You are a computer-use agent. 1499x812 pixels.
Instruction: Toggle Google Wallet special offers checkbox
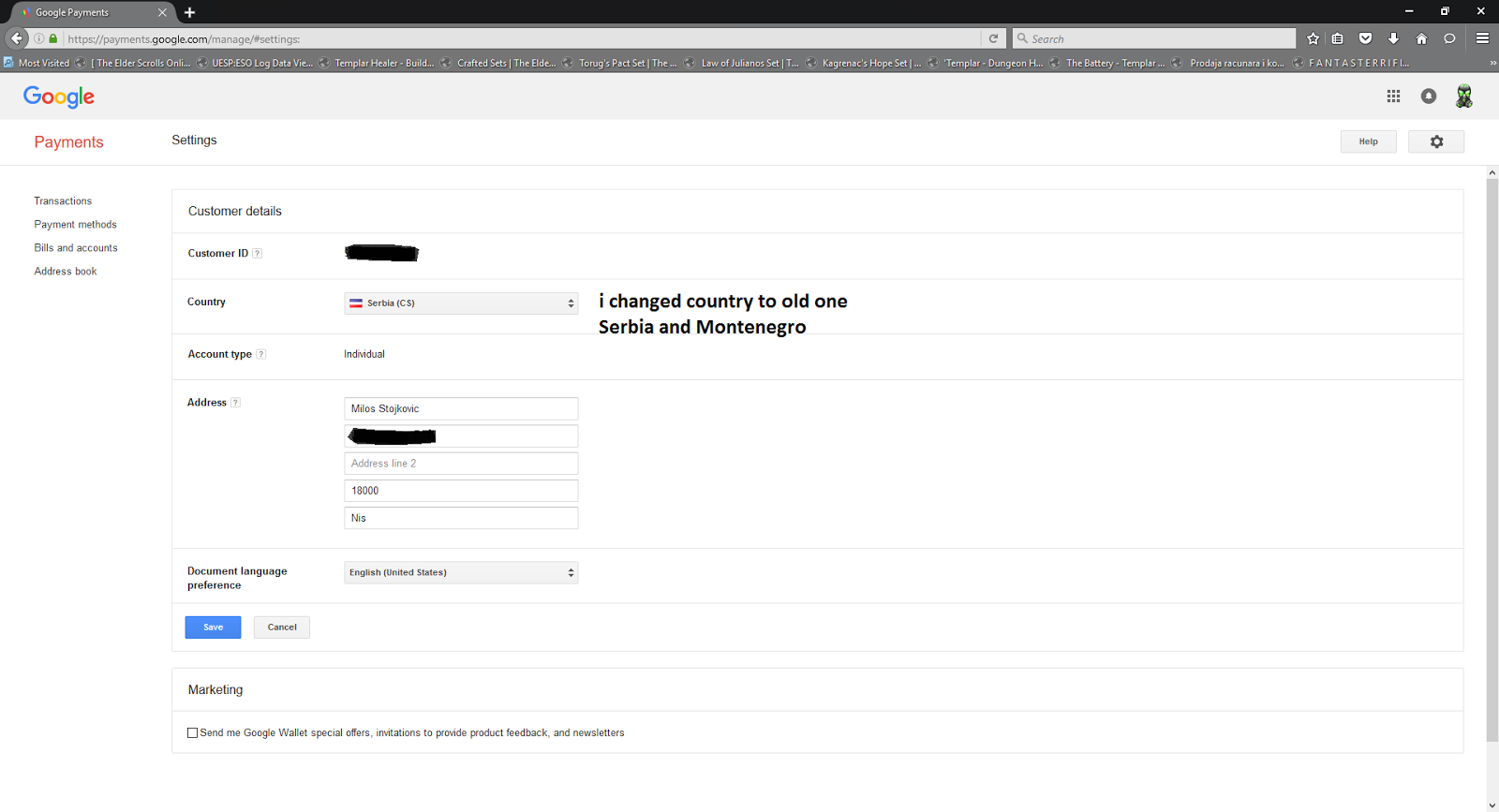pyautogui.click(x=193, y=733)
